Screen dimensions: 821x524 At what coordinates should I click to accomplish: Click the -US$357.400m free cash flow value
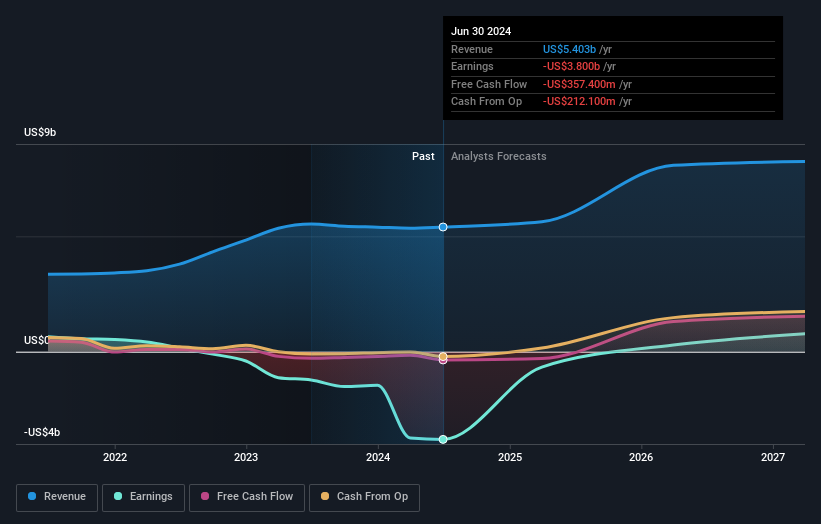[x=579, y=84]
